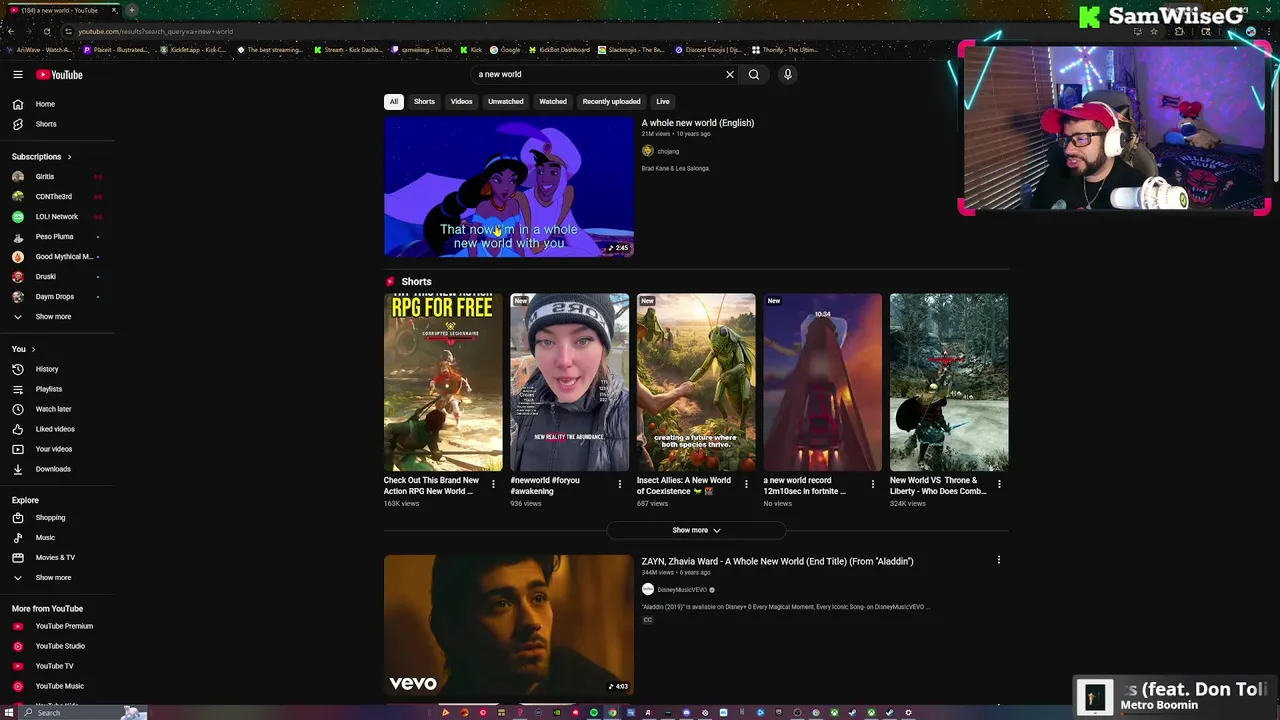The image size is (1280, 720).
Task: Open Music under Explore
Action: coord(45,538)
